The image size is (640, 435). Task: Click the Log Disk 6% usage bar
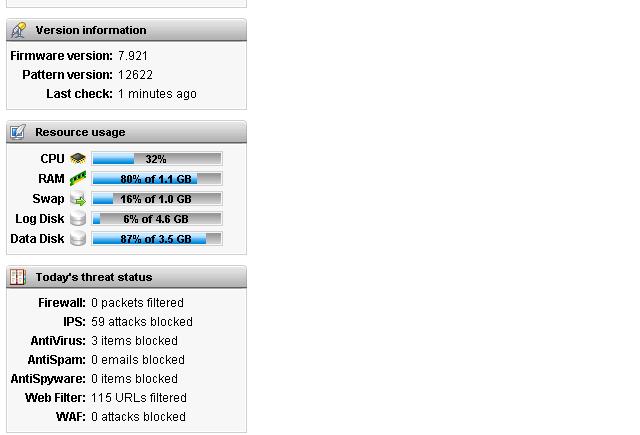pos(157,218)
